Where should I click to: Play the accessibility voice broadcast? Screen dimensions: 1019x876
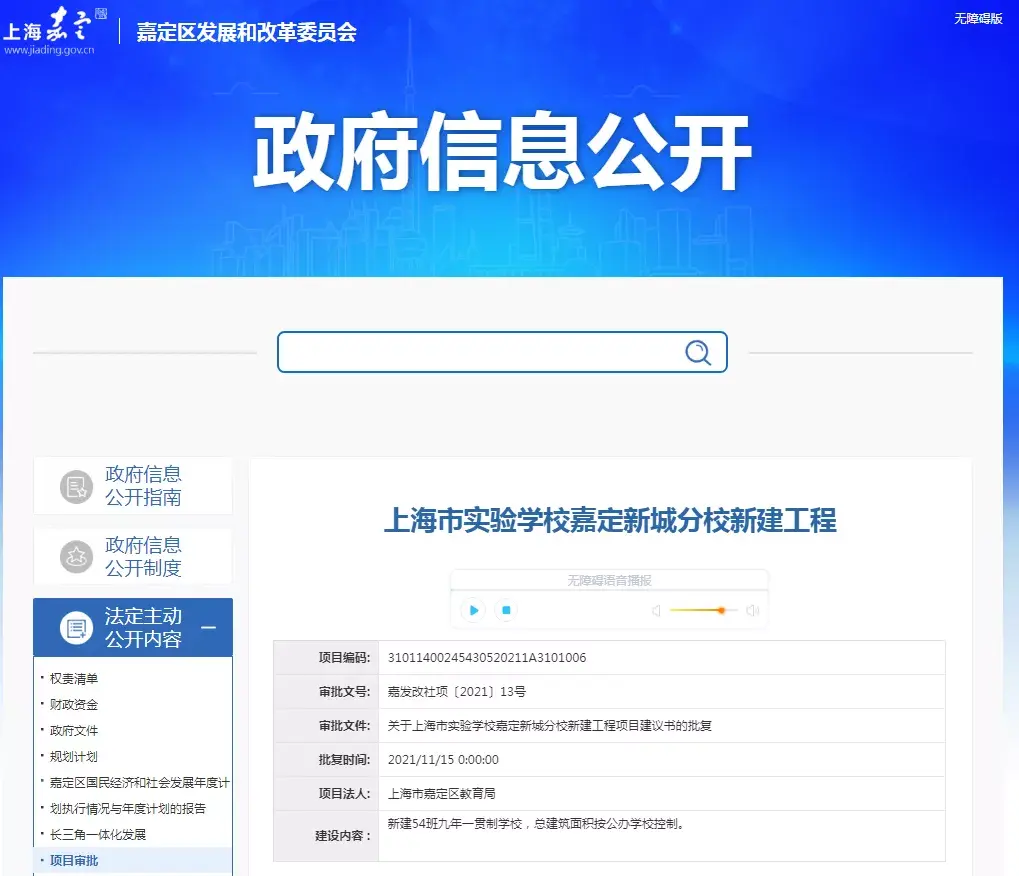tap(473, 610)
